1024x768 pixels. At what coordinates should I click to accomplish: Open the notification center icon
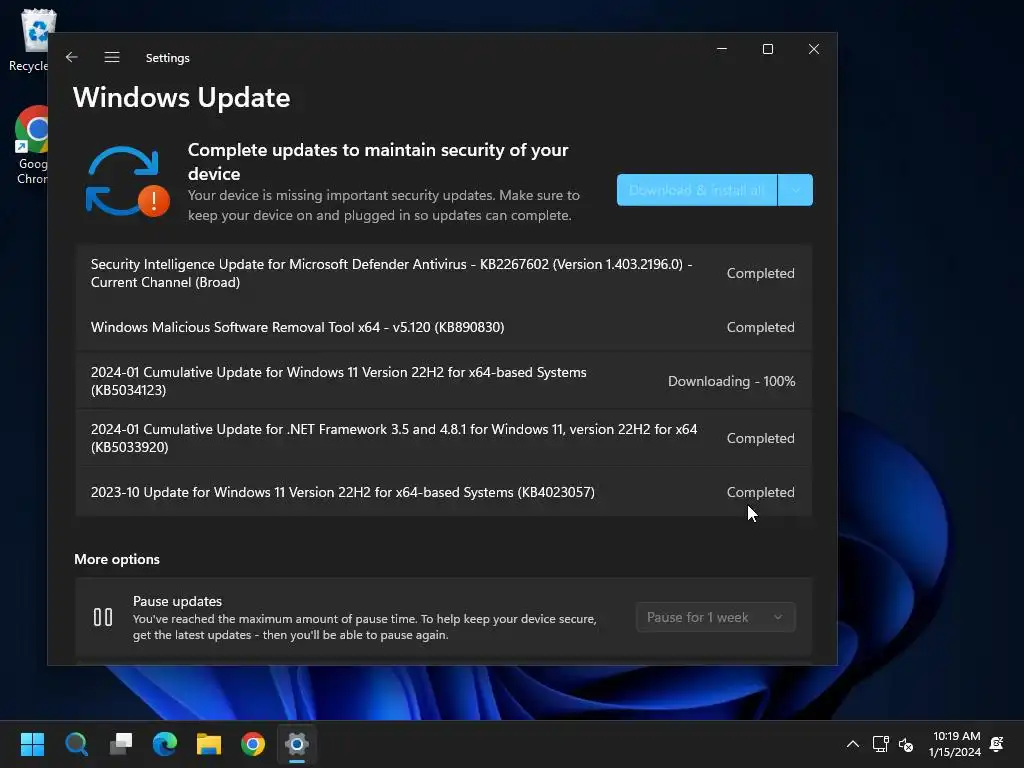point(997,744)
